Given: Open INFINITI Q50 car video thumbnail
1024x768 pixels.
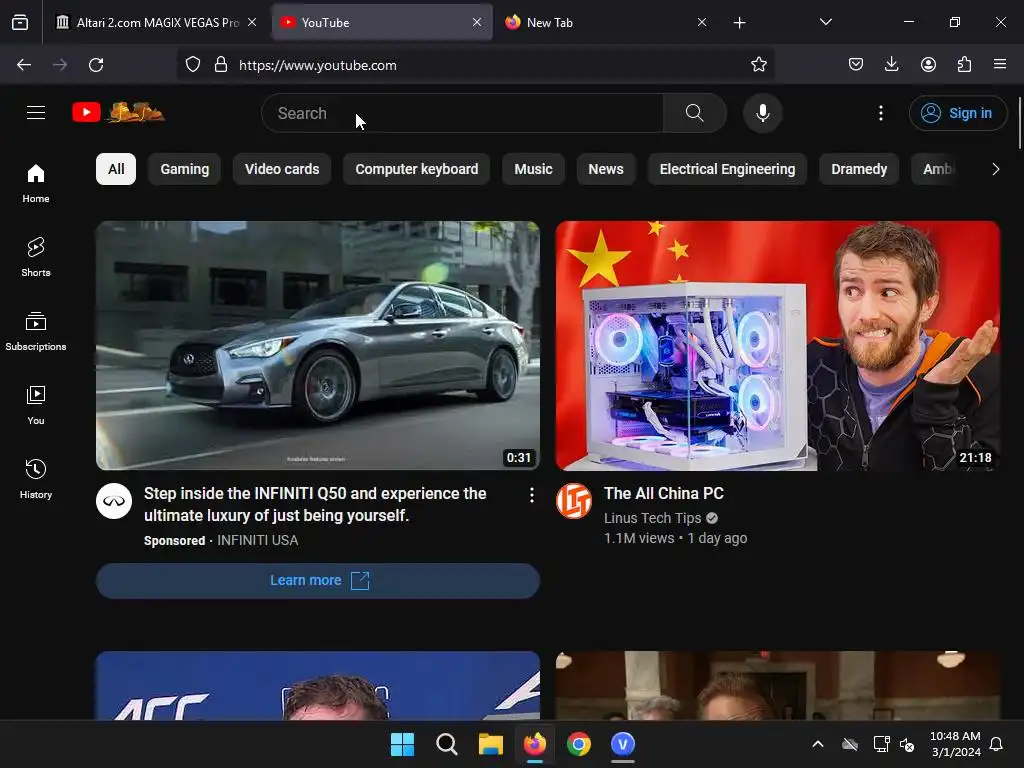Looking at the screenshot, I should [318, 345].
